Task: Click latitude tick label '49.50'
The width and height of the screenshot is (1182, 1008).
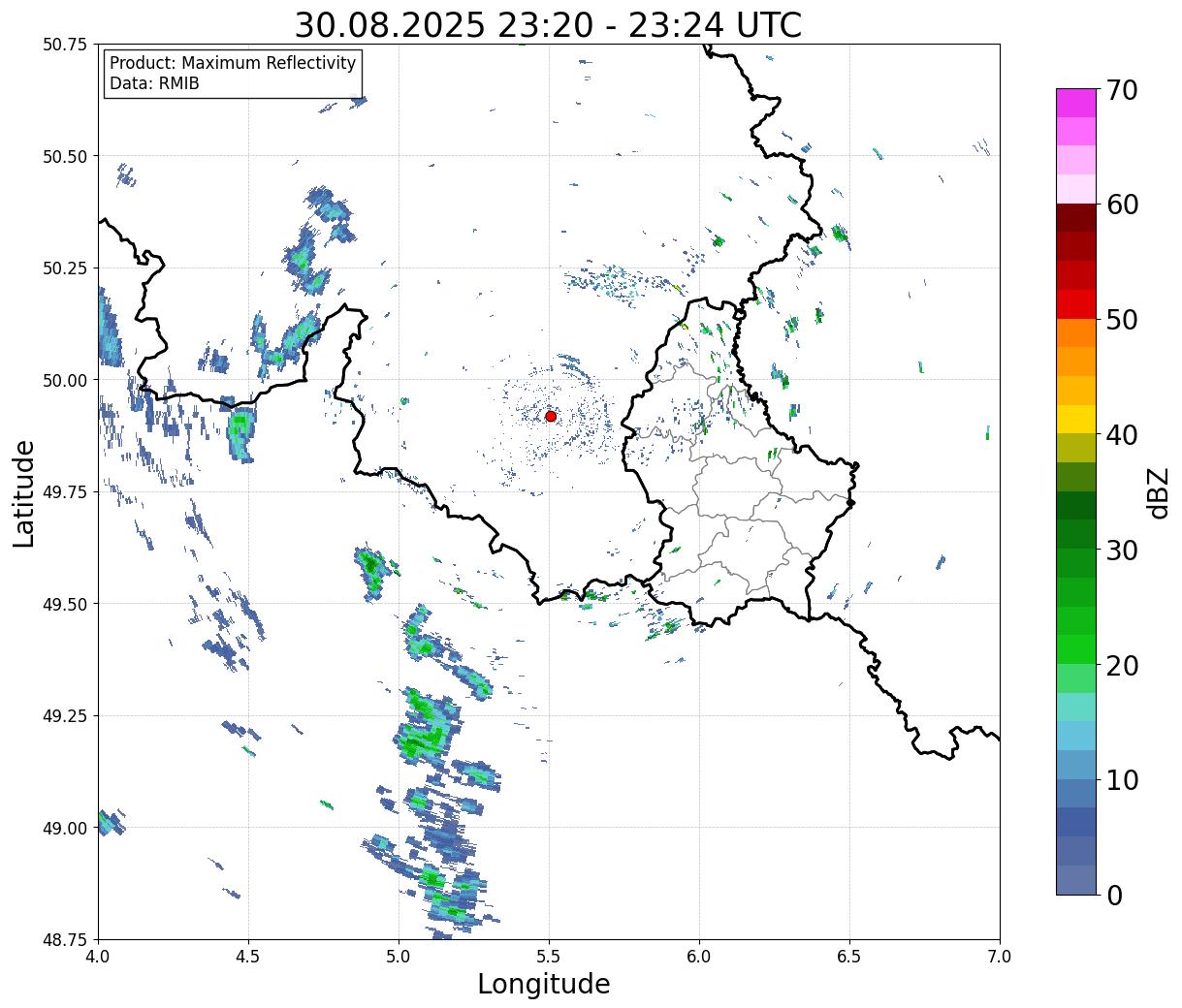Action: pos(65,604)
